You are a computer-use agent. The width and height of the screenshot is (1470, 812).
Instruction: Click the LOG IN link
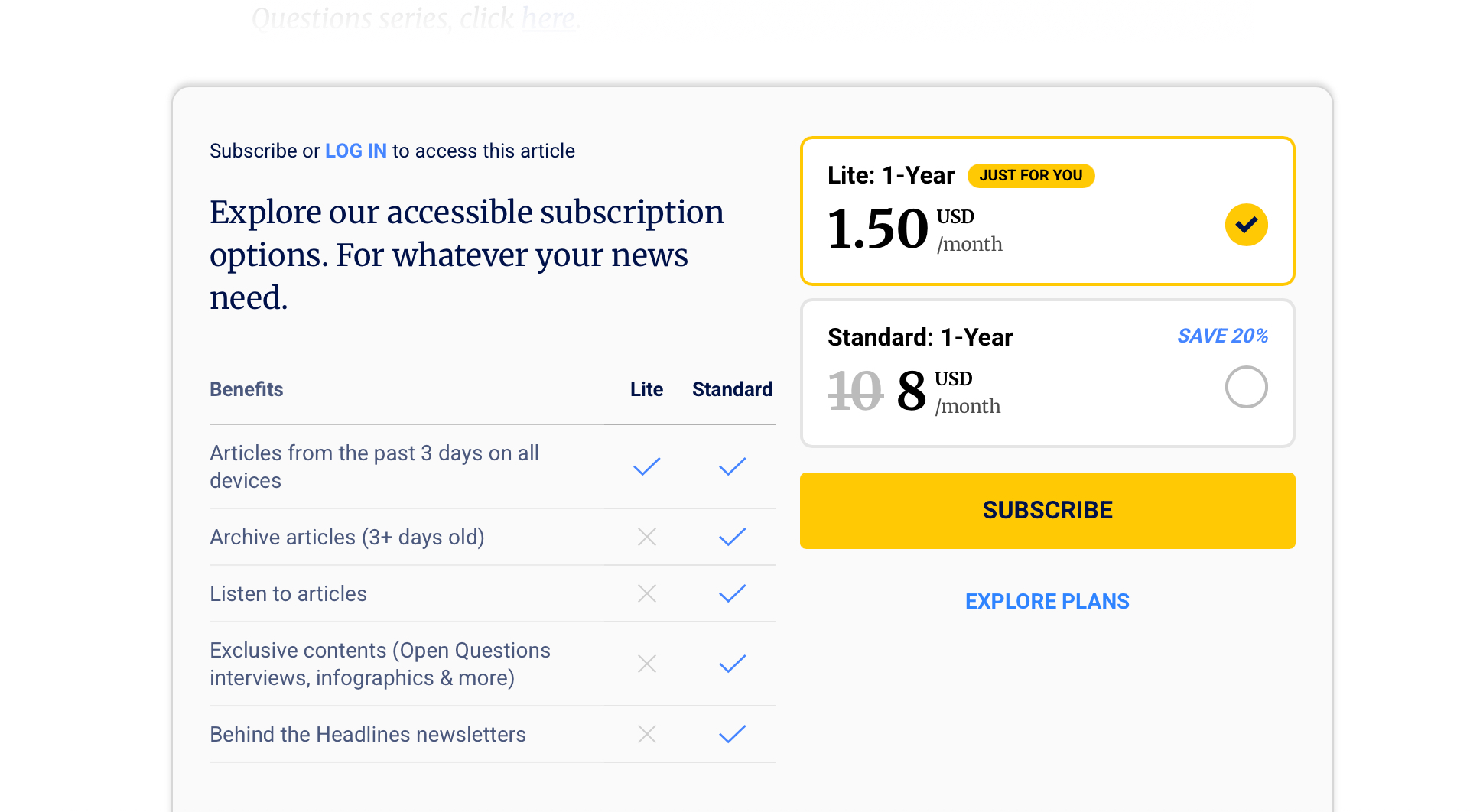[x=356, y=151]
